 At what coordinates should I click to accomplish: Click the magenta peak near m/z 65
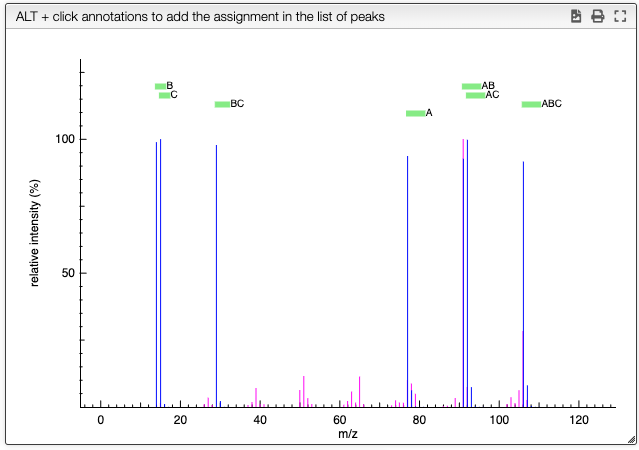359,392
